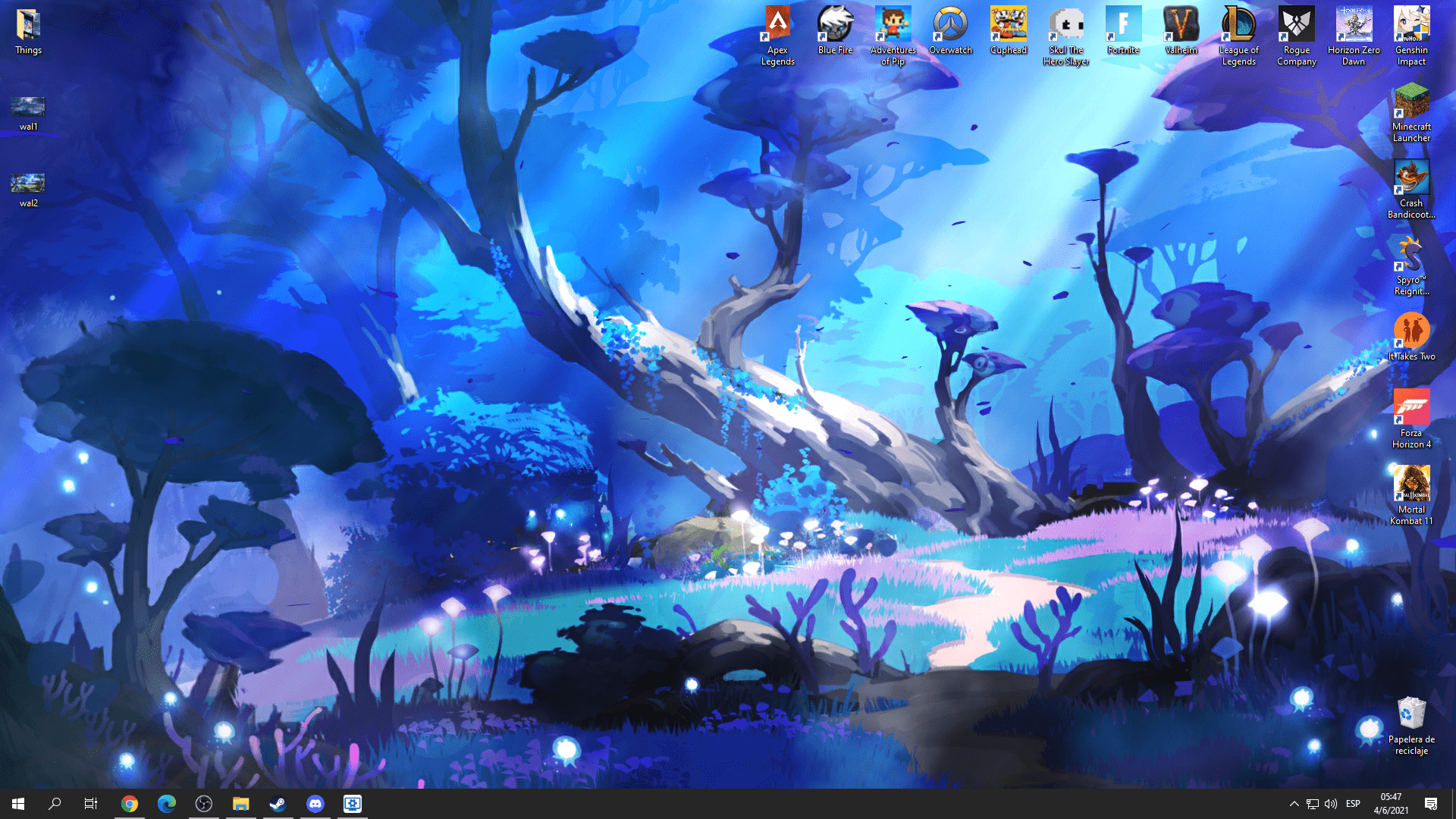Open Google Chrome from the taskbar
Screen dimensions: 1456x819
click(130, 804)
